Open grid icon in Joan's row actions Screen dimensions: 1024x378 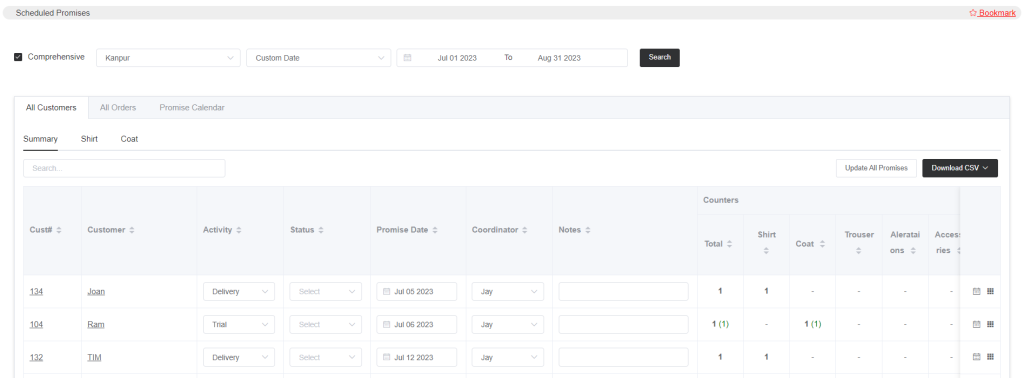point(990,291)
